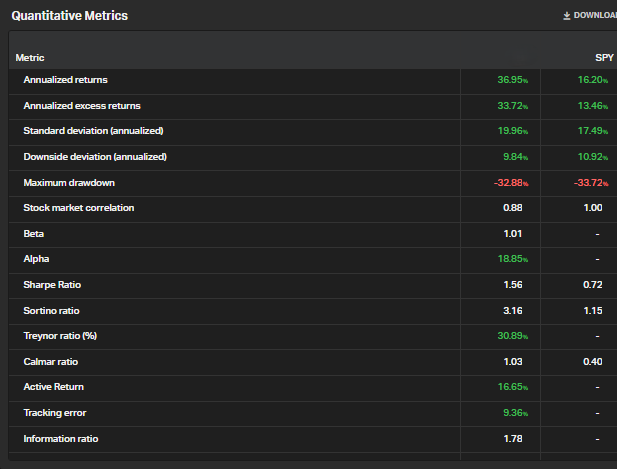The height and width of the screenshot is (469, 617).
Task: Select the SPY column header
Action: tap(604, 58)
